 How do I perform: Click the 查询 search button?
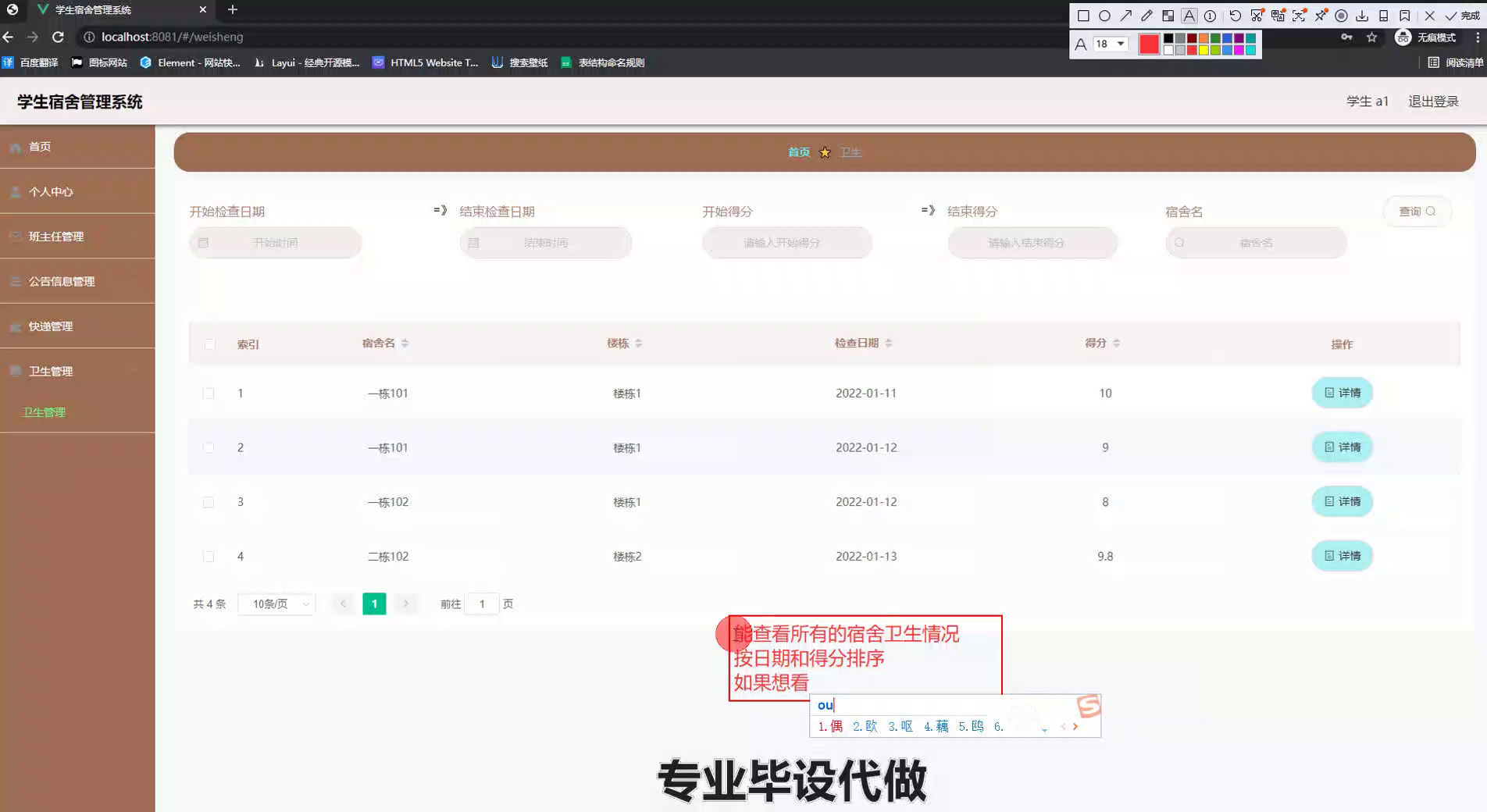[1417, 212]
